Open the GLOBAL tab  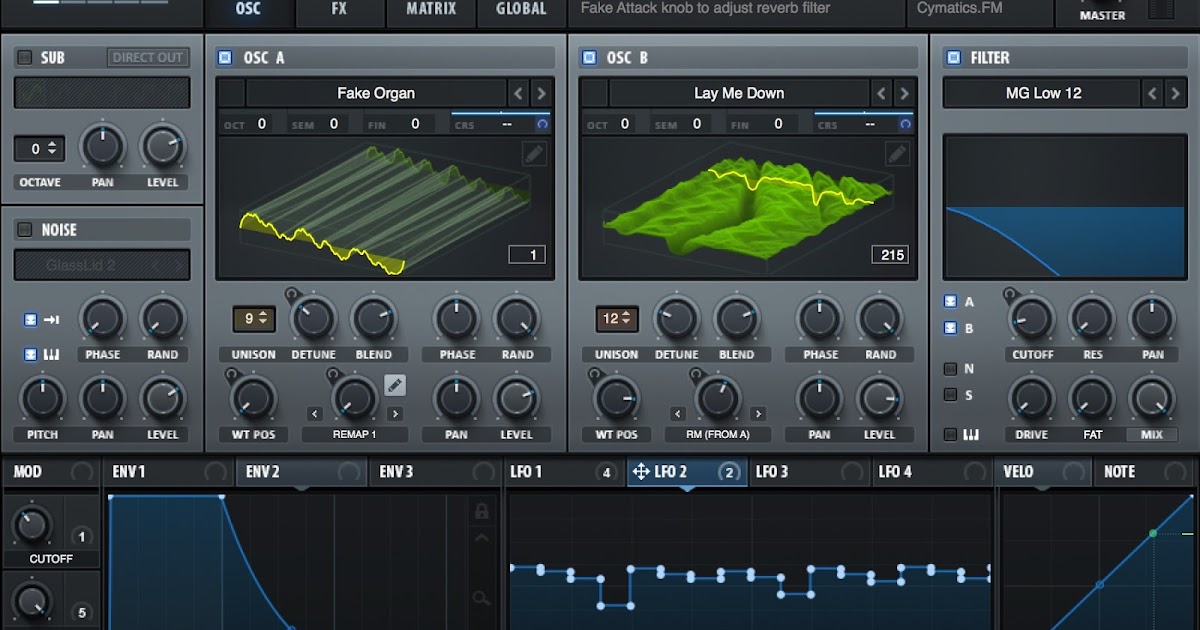point(521,9)
